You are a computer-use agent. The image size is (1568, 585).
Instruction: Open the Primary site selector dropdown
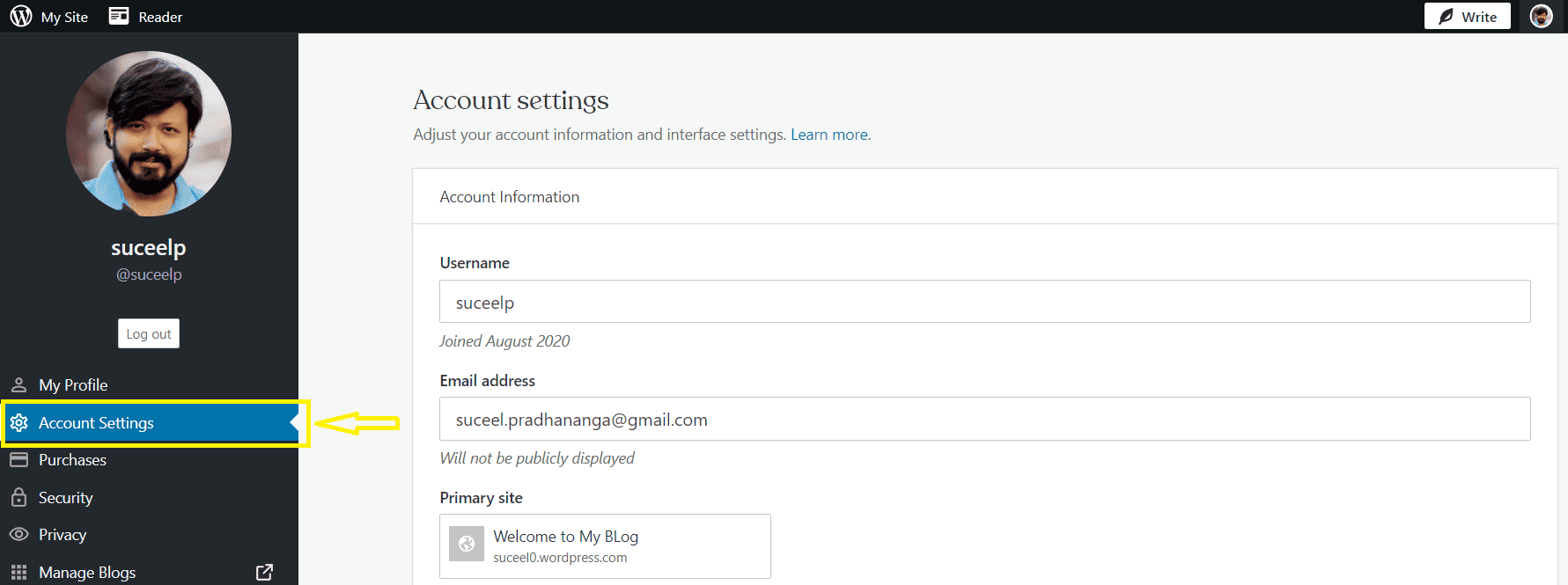605,546
